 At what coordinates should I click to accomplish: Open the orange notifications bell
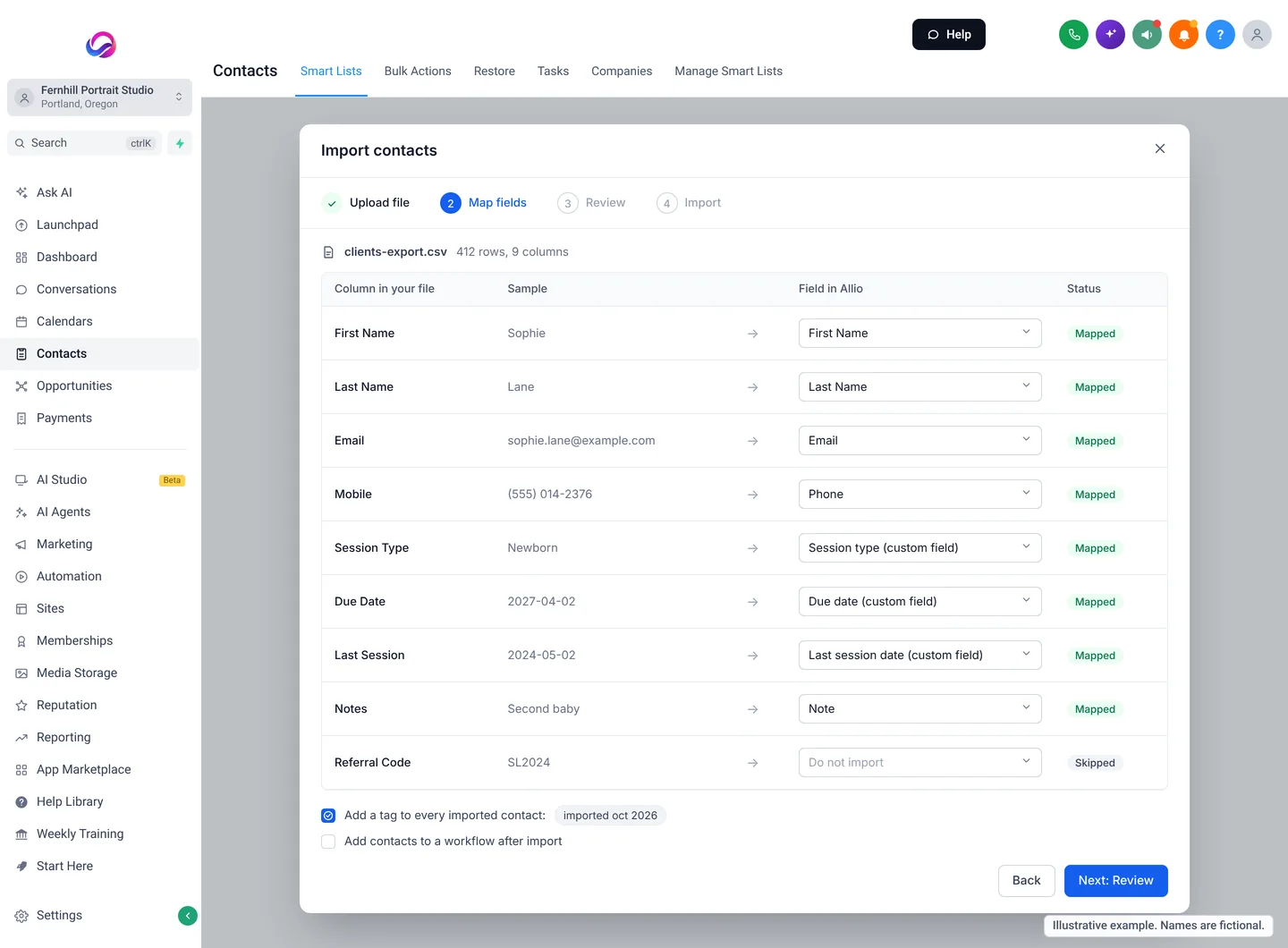(1183, 35)
